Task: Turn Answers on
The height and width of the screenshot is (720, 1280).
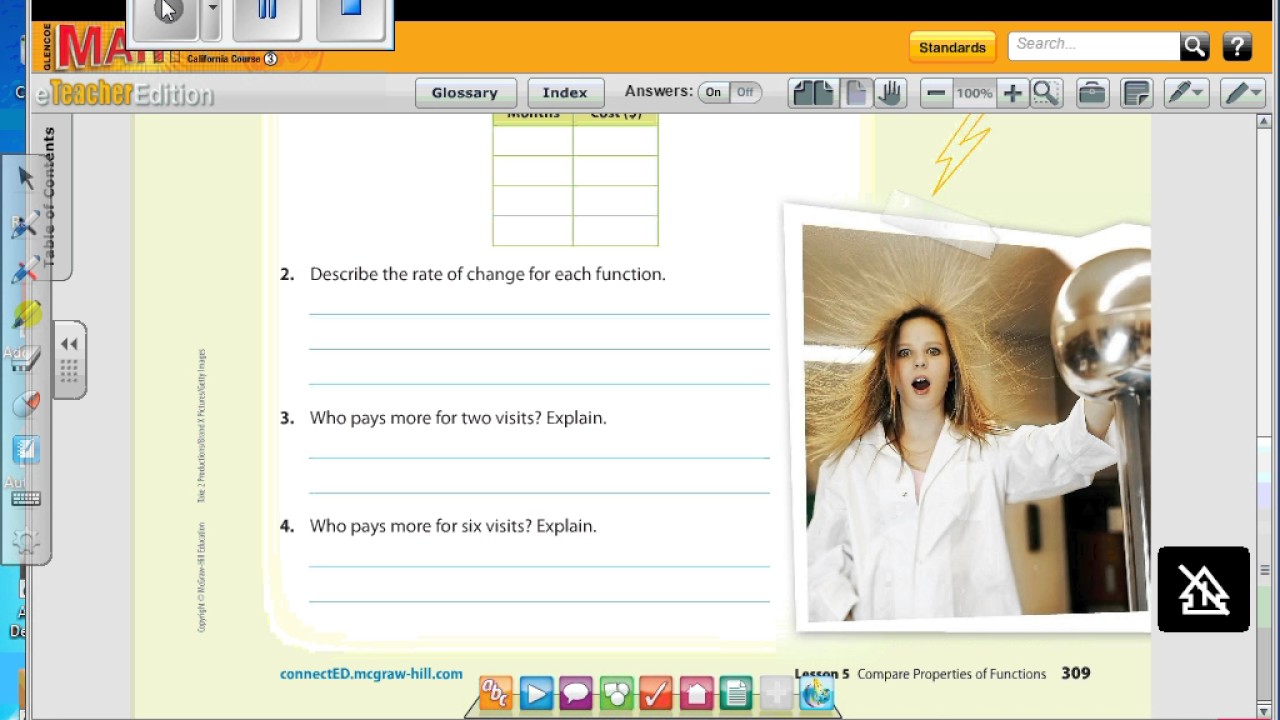Action: 713,92
